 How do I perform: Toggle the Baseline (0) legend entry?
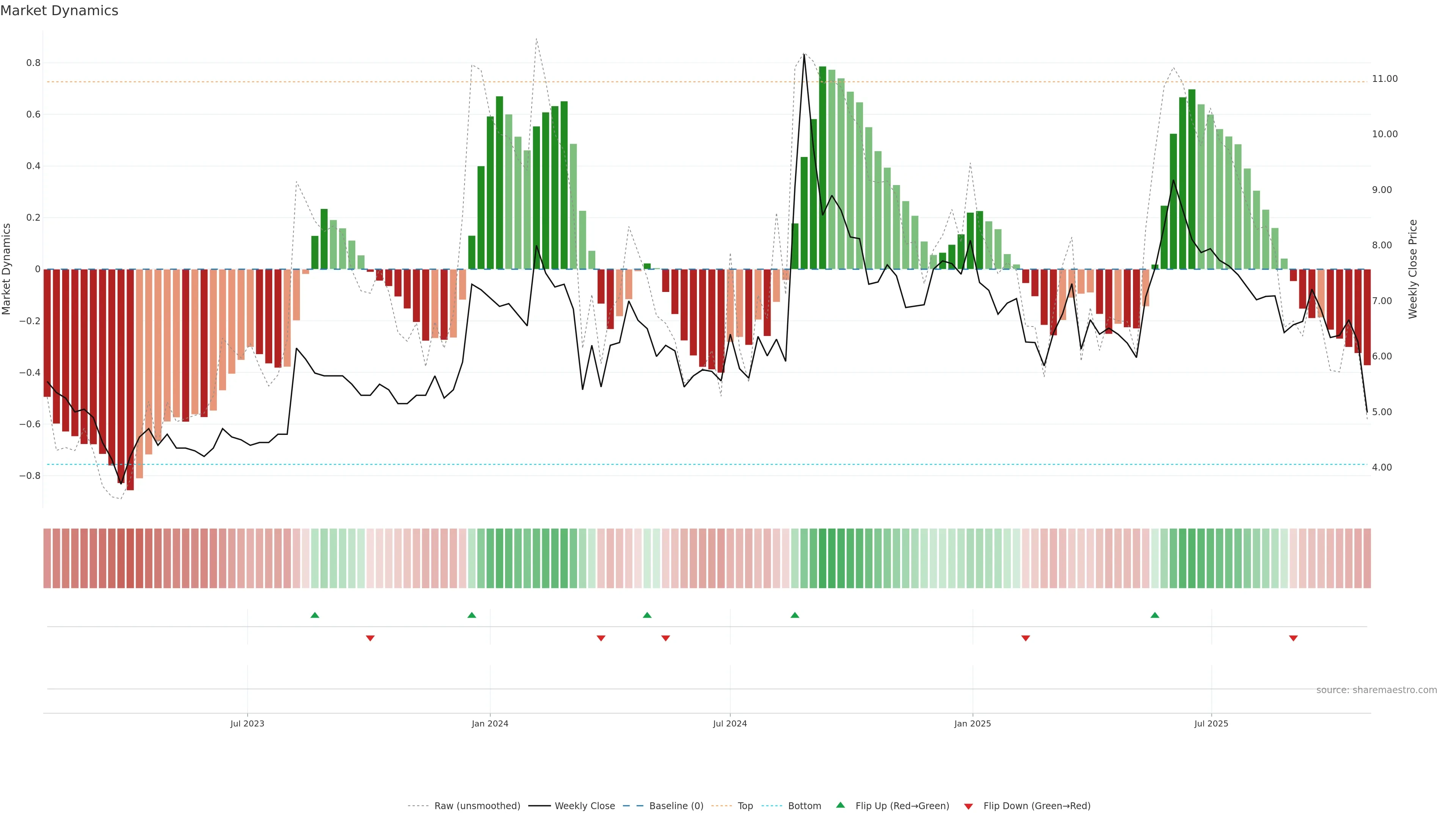click(x=676, y=806)
